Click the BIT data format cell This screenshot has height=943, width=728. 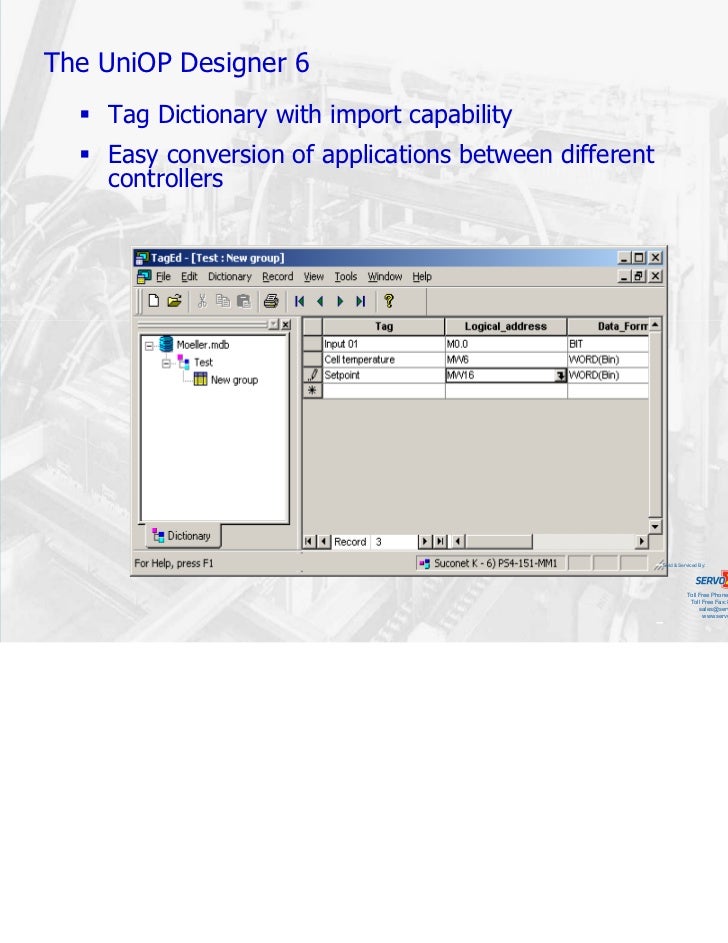pyautogui.click(x=608, y=344)
